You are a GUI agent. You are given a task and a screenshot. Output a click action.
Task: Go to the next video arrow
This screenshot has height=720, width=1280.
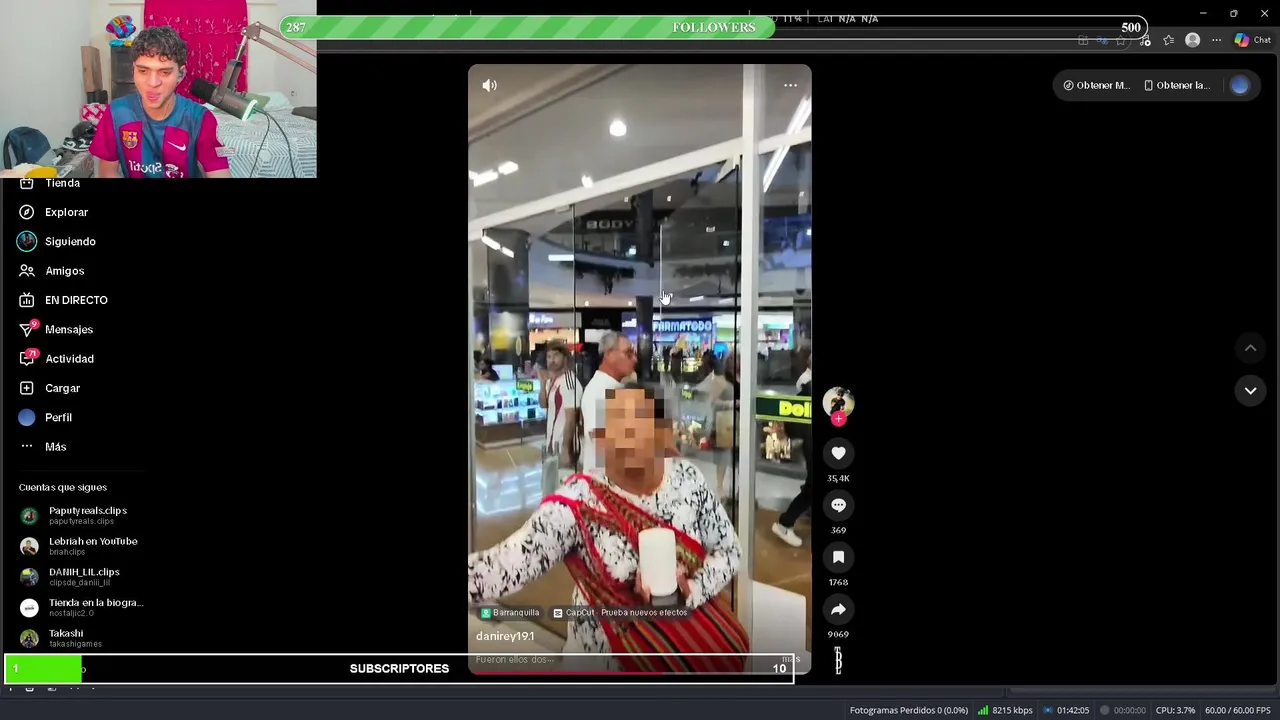[x=1250, y=391]
